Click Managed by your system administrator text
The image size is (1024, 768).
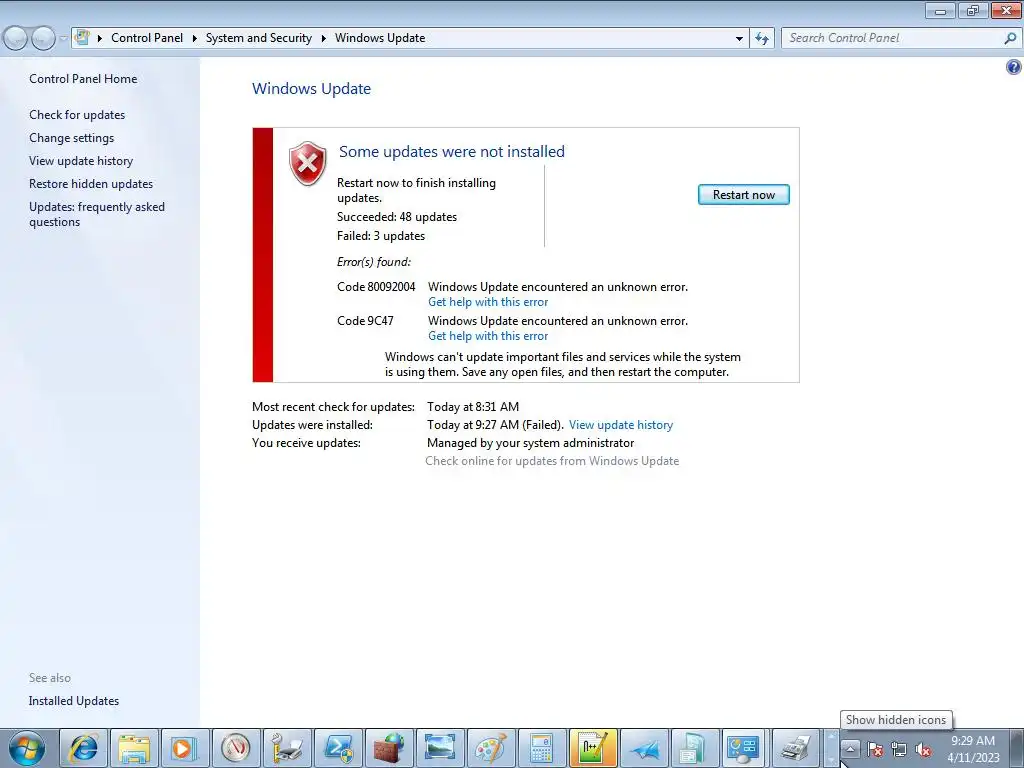(x=530, y=443)
